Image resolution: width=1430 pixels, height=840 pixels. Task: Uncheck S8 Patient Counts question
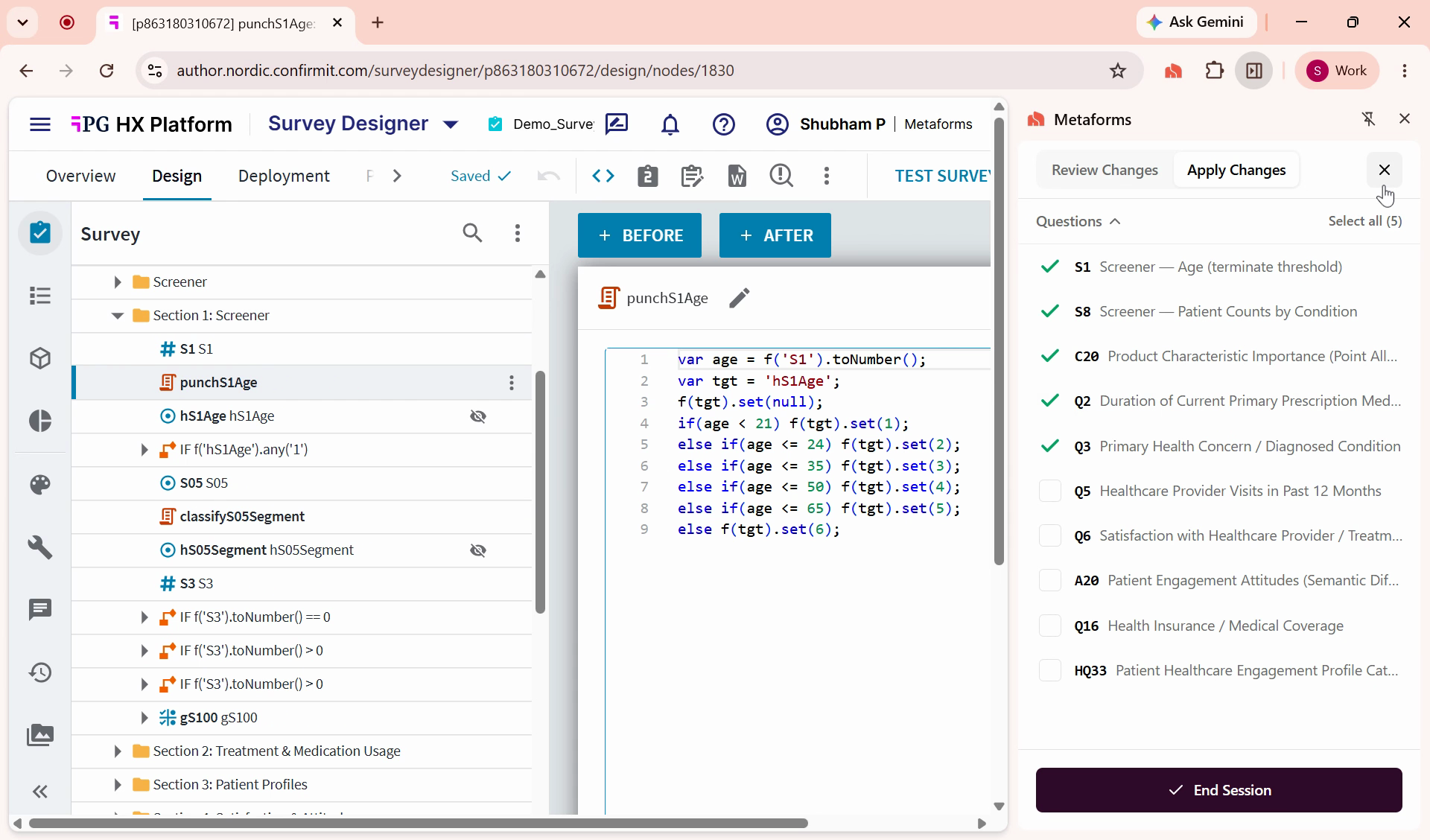tap(1050, 311)
